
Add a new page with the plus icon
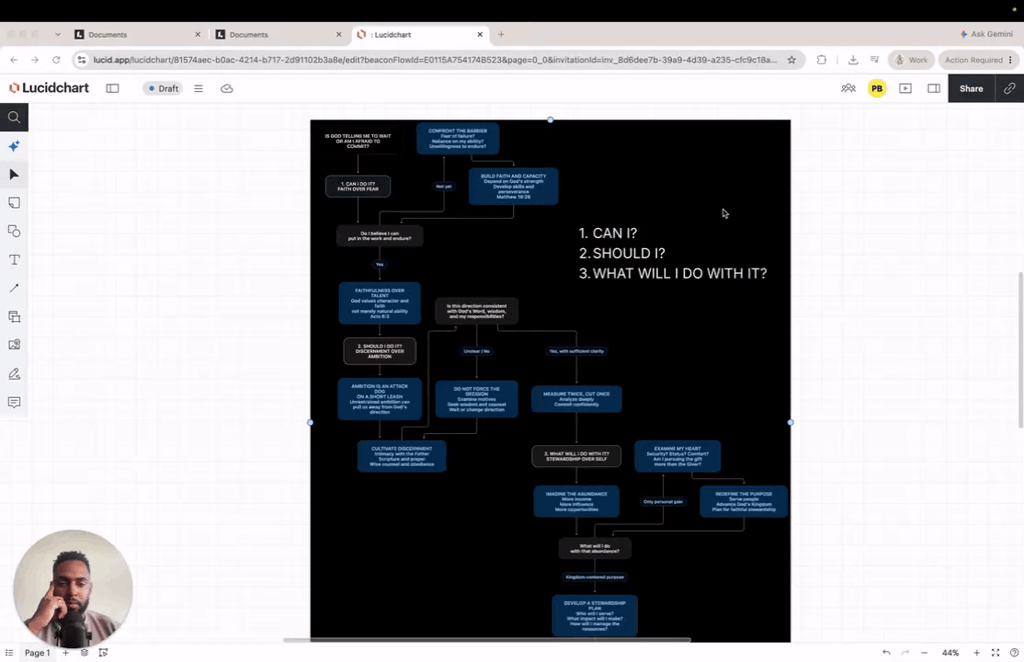coord(65,652)
